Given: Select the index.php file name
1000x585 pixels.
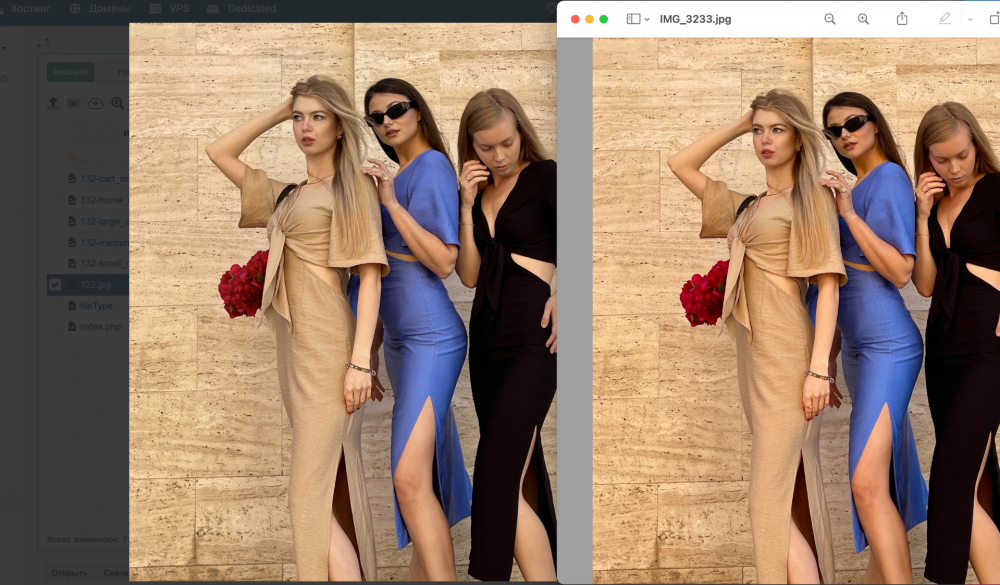Looking at the screenshot, I should pos(100,327).
